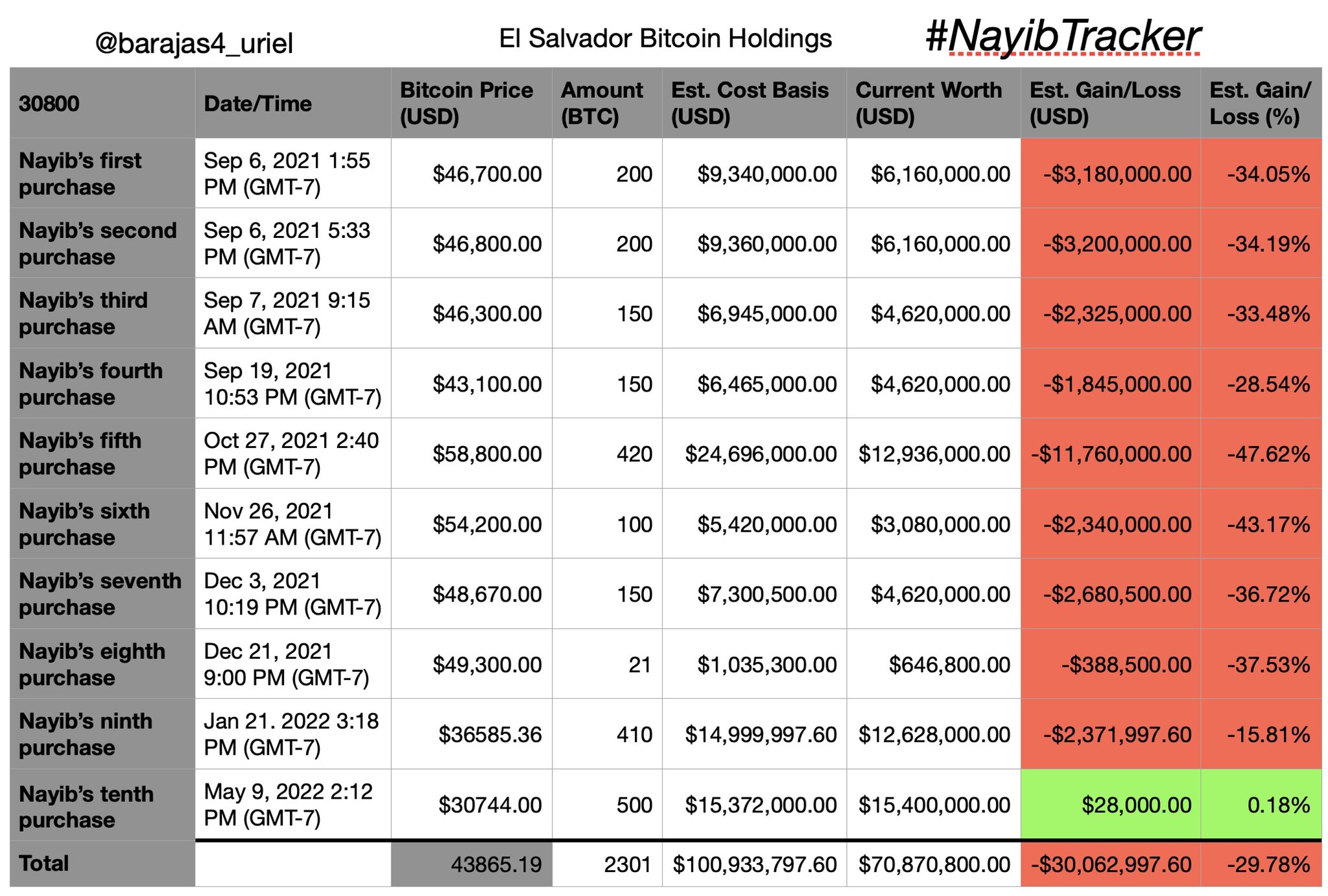
Task: Click the 2301 total BTC cell
Action: (627, 864)
